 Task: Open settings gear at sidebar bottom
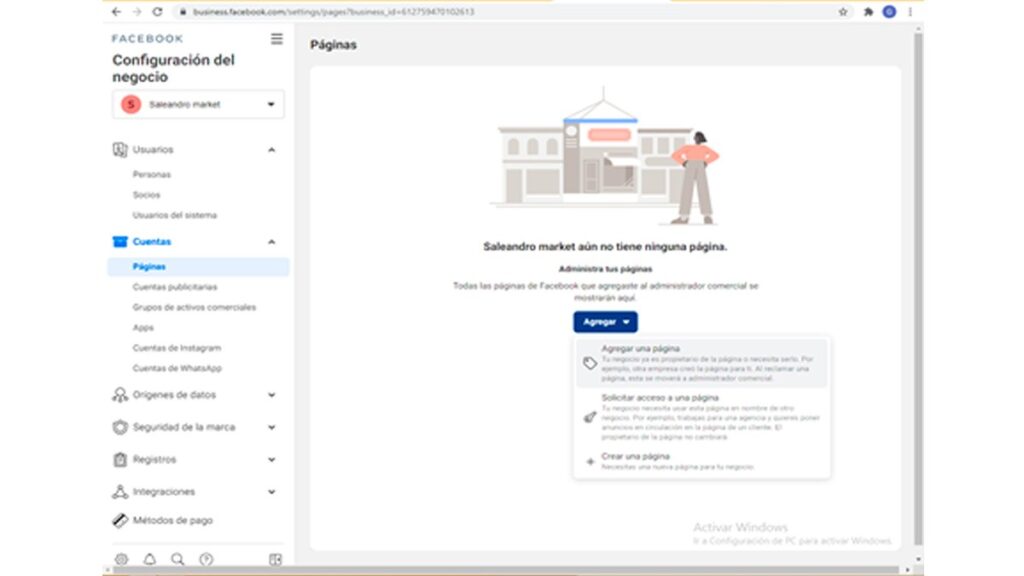(x=121, y=559)
